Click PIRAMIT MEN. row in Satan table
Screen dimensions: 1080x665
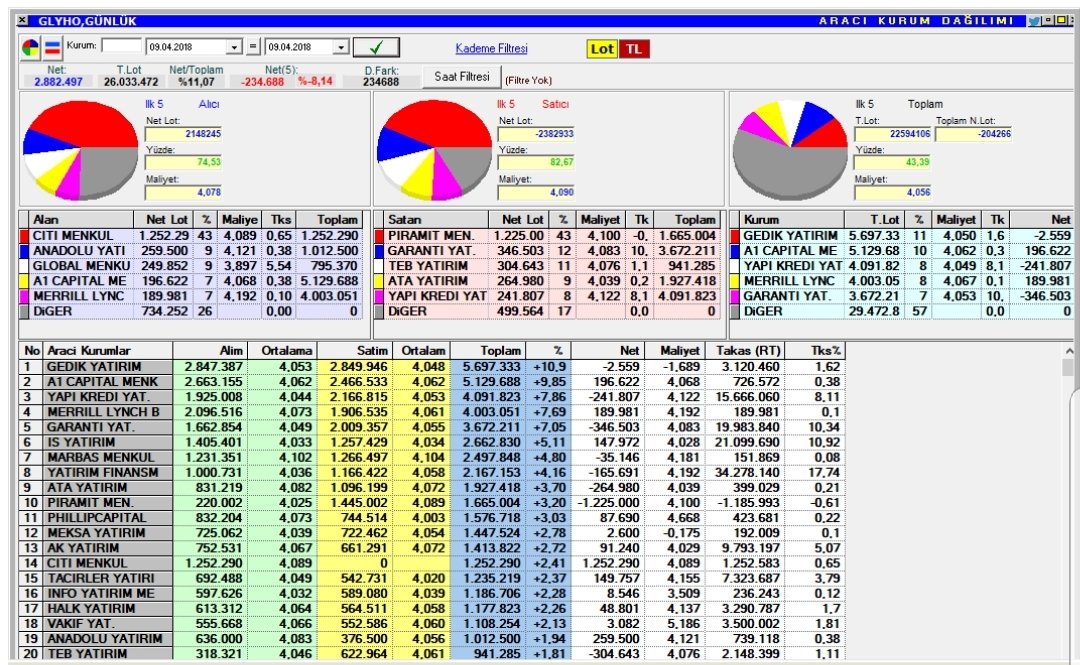pyautogui.click(x=546, y=236)
